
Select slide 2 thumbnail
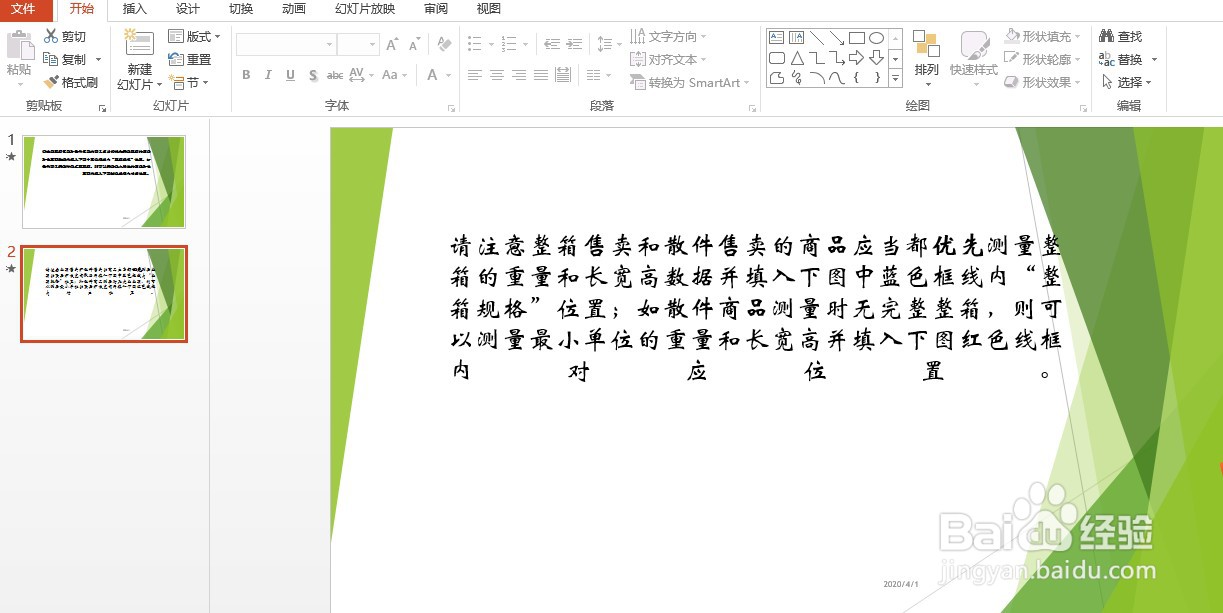[104, 294]
